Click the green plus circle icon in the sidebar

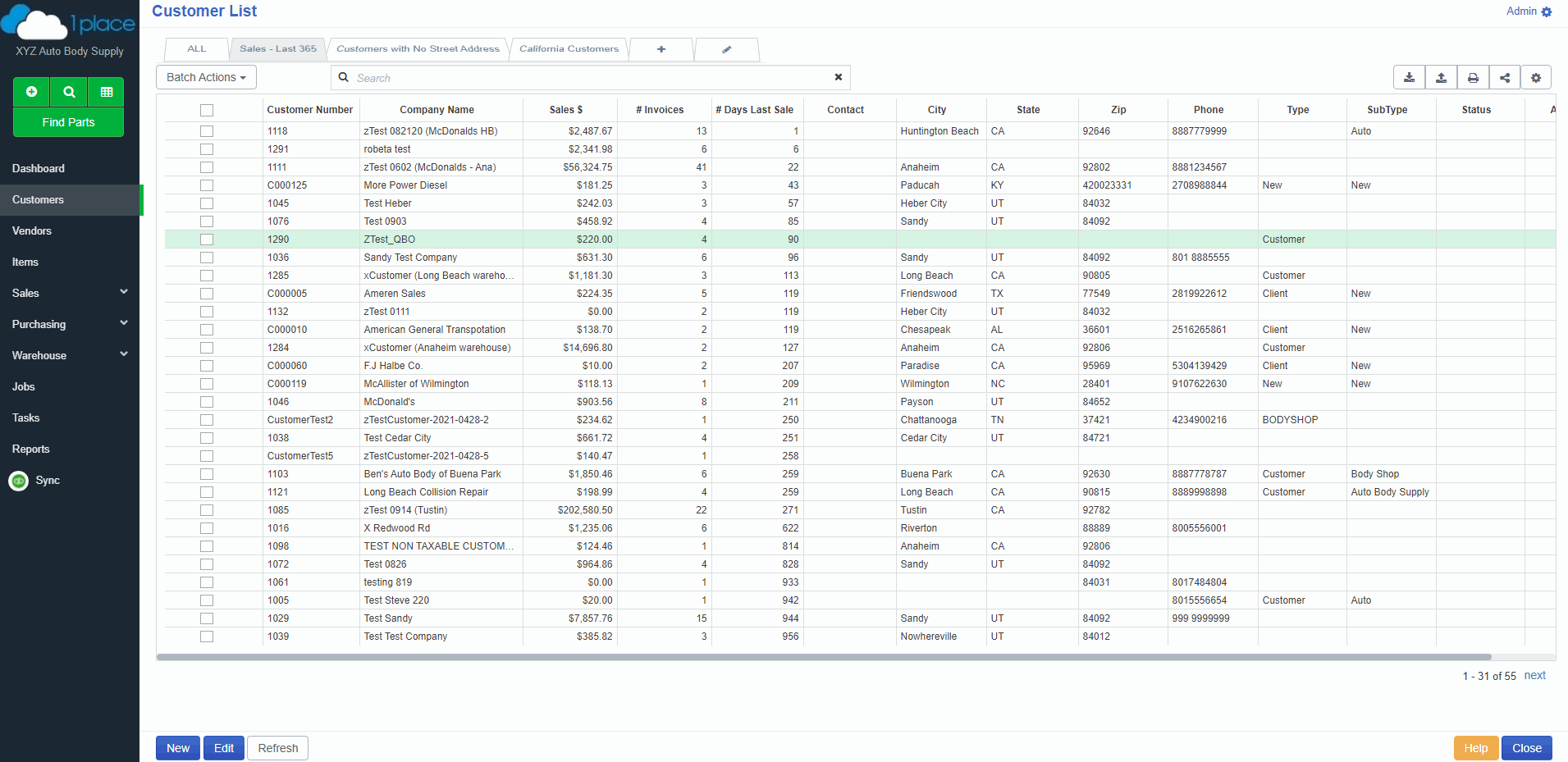[x=31, y=92]
